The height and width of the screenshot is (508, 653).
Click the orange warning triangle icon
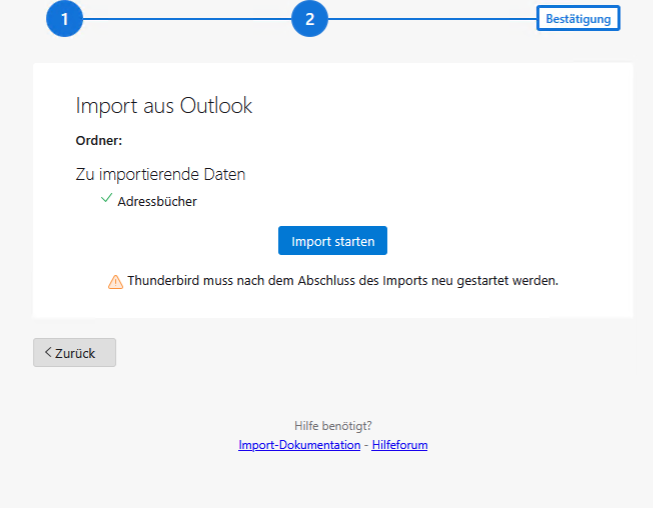(116, 282)
